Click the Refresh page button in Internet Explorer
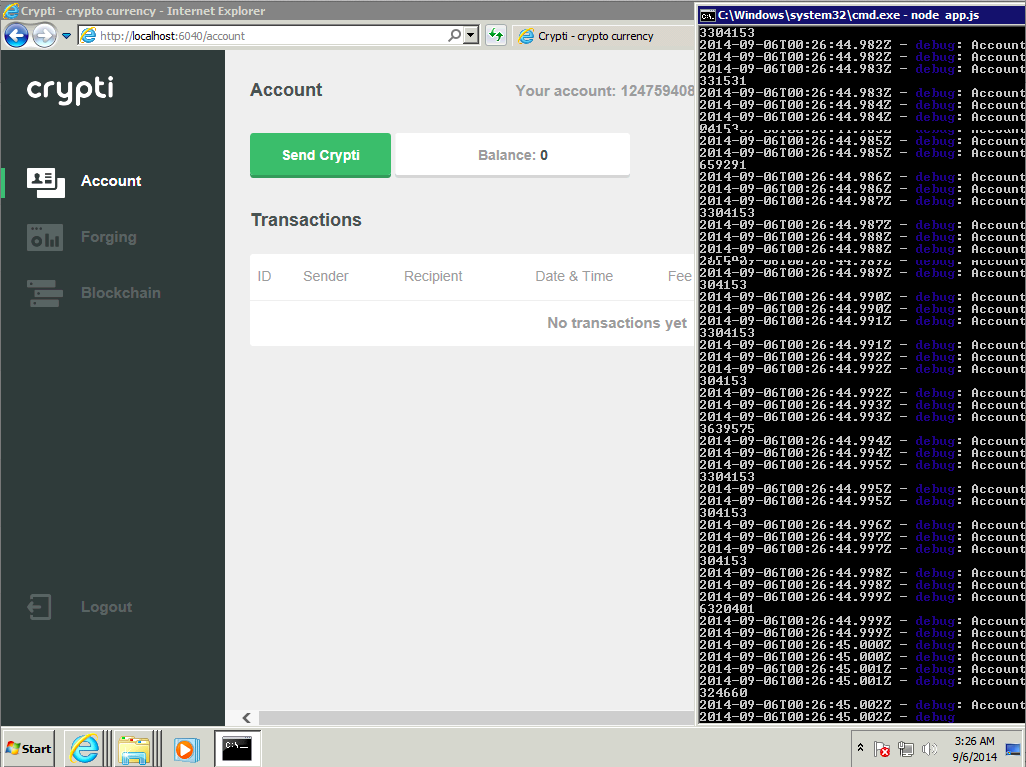The width and height of the screenshot is (1026, 767). coord(496,35)
